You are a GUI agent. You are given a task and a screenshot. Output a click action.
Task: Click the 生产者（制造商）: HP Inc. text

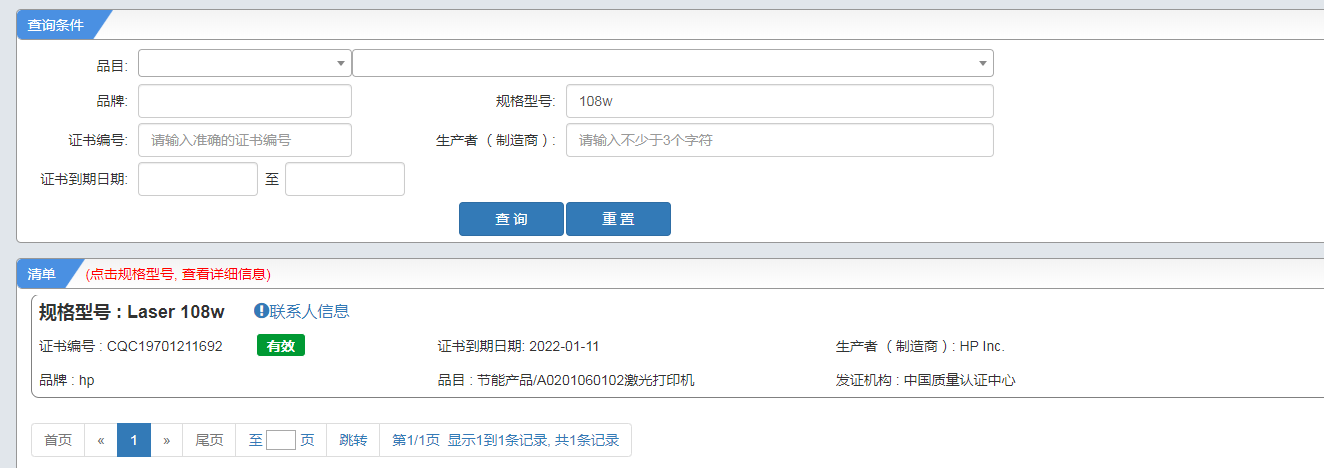pyautogui.click(x=920, y=346)
